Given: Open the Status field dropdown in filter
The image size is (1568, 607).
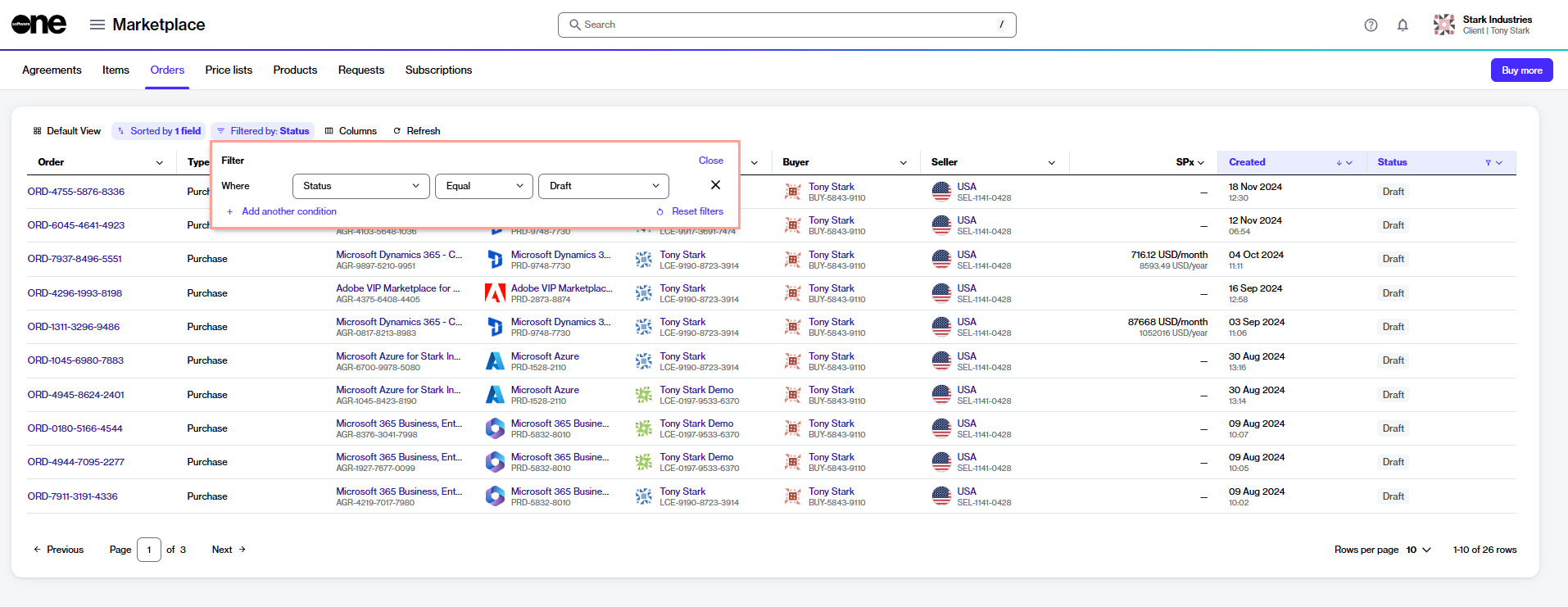Looking at the screenshot, I should click(360, 186).
